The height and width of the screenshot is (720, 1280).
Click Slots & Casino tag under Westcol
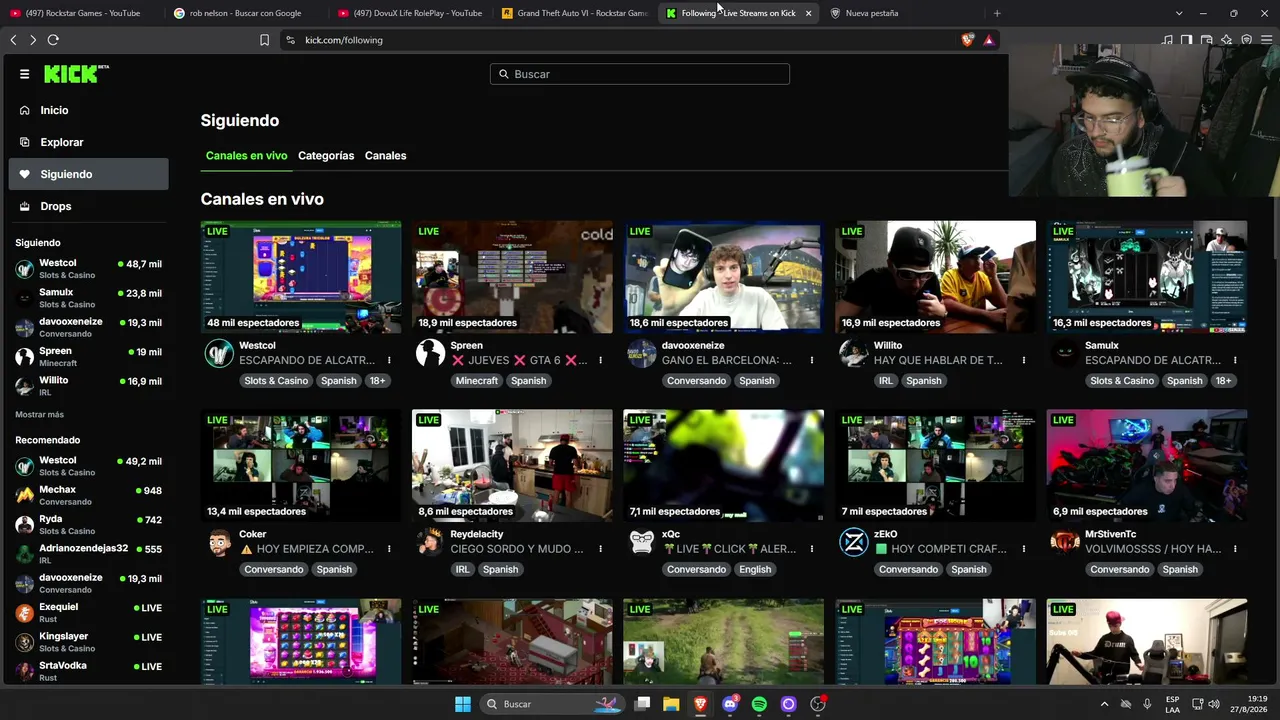[x=276, y=381]
